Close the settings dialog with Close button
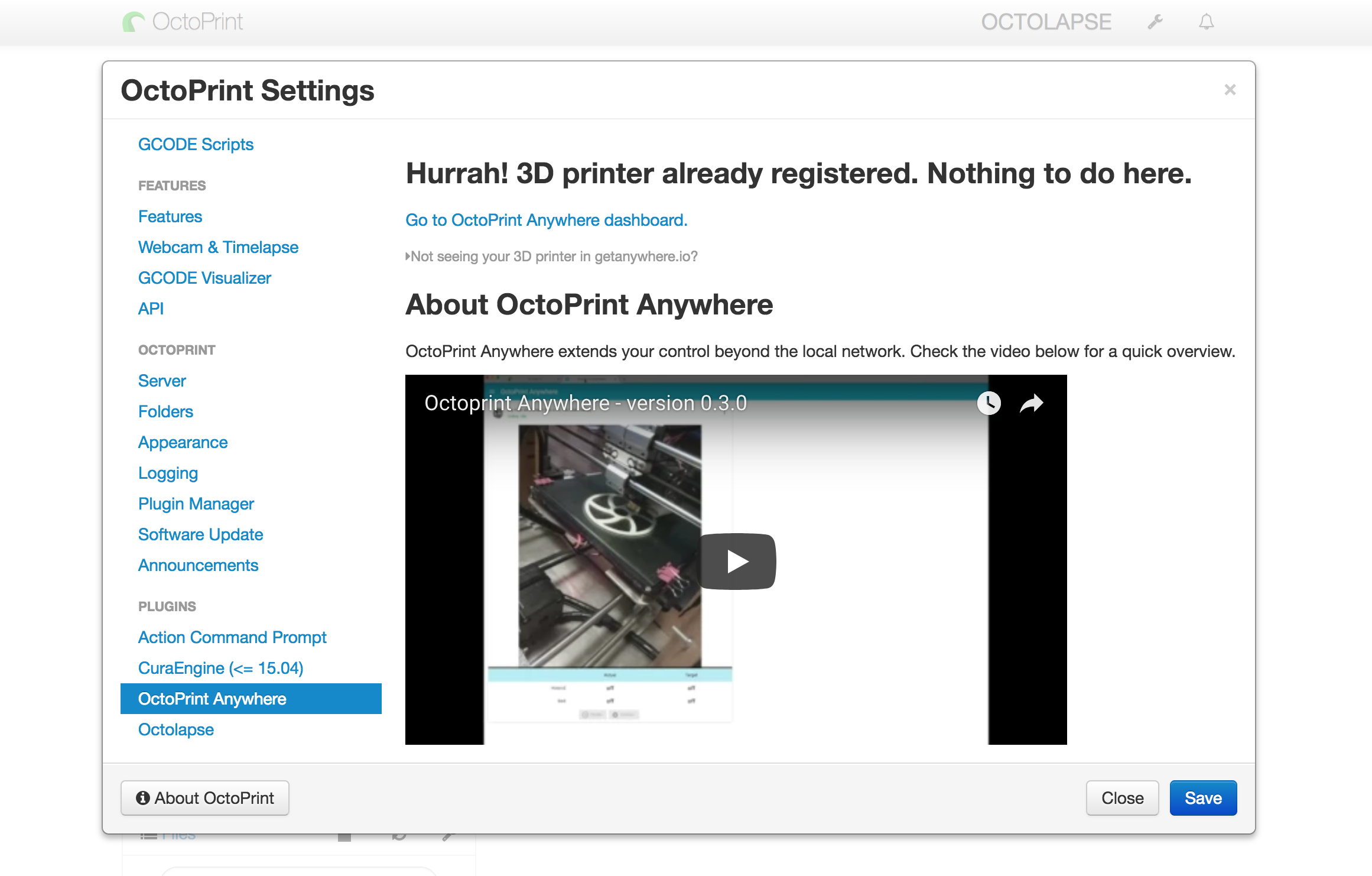This screenshot has height=876, width=1372. [1121, 797]
